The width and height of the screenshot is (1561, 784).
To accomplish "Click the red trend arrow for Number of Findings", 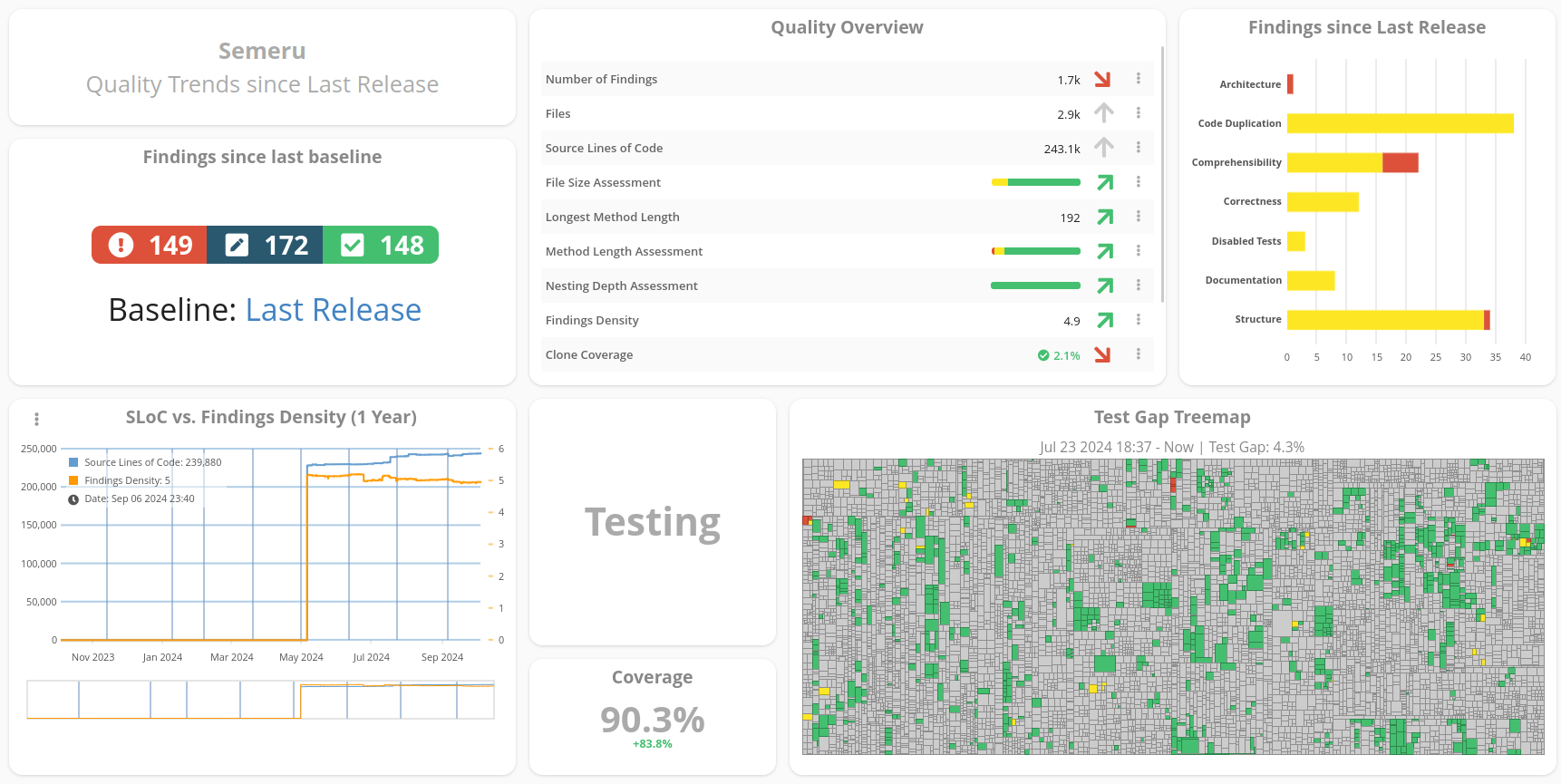I will coord(1103,80).
